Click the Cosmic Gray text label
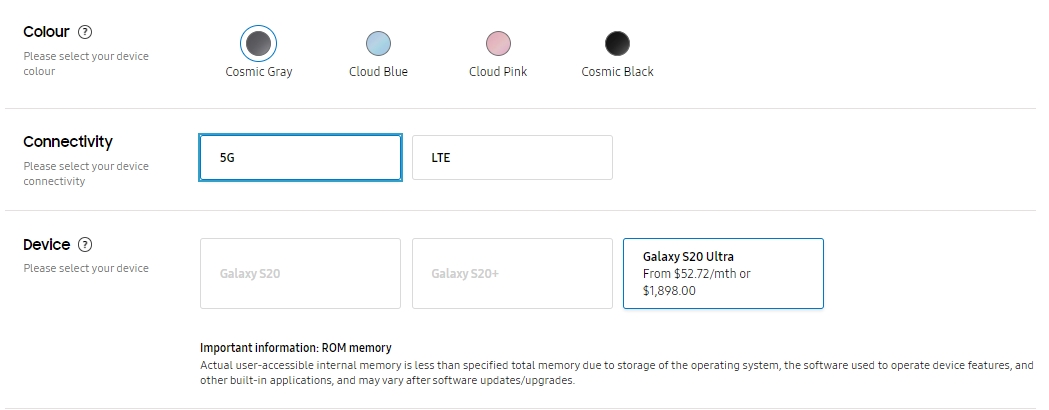Image resolution: width=1049 pixels, height=410 pixels. coord(258,72)
